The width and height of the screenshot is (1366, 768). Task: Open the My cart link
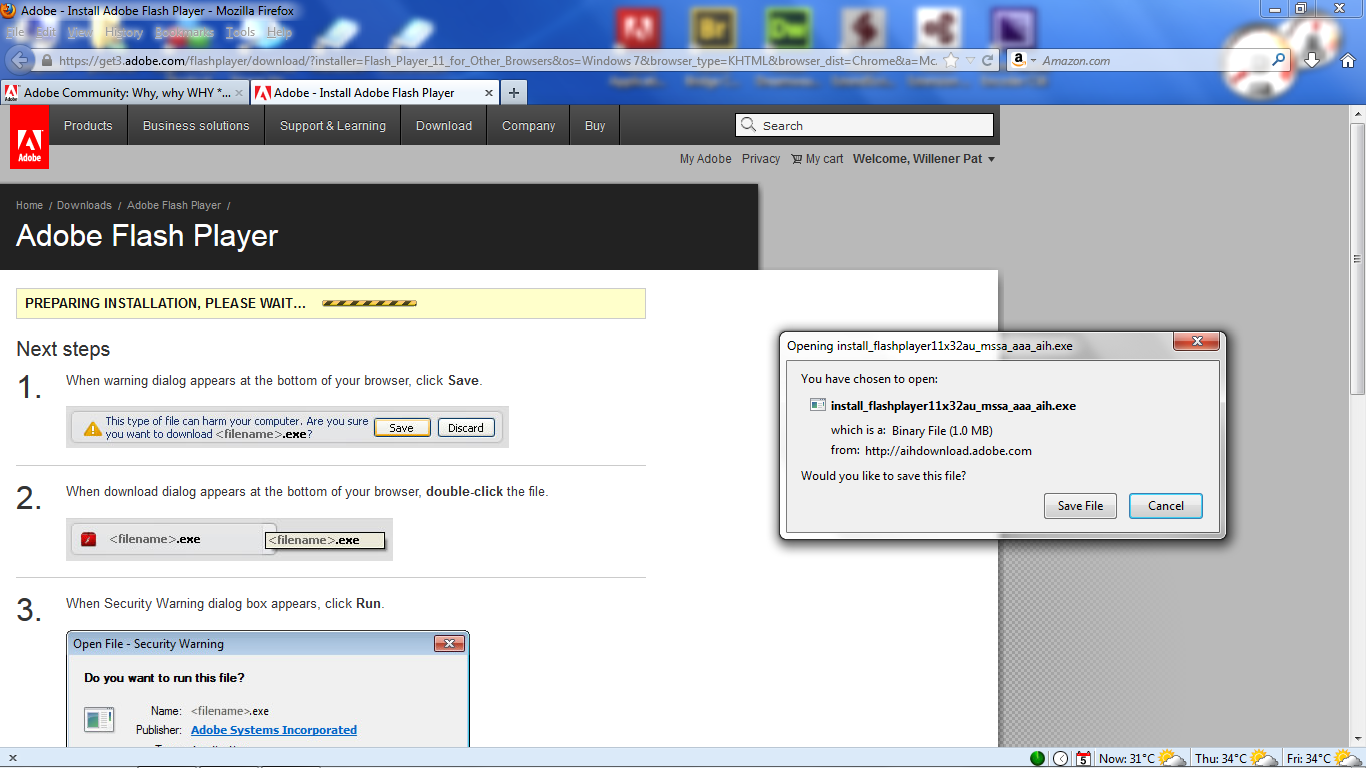coord(817,159)
